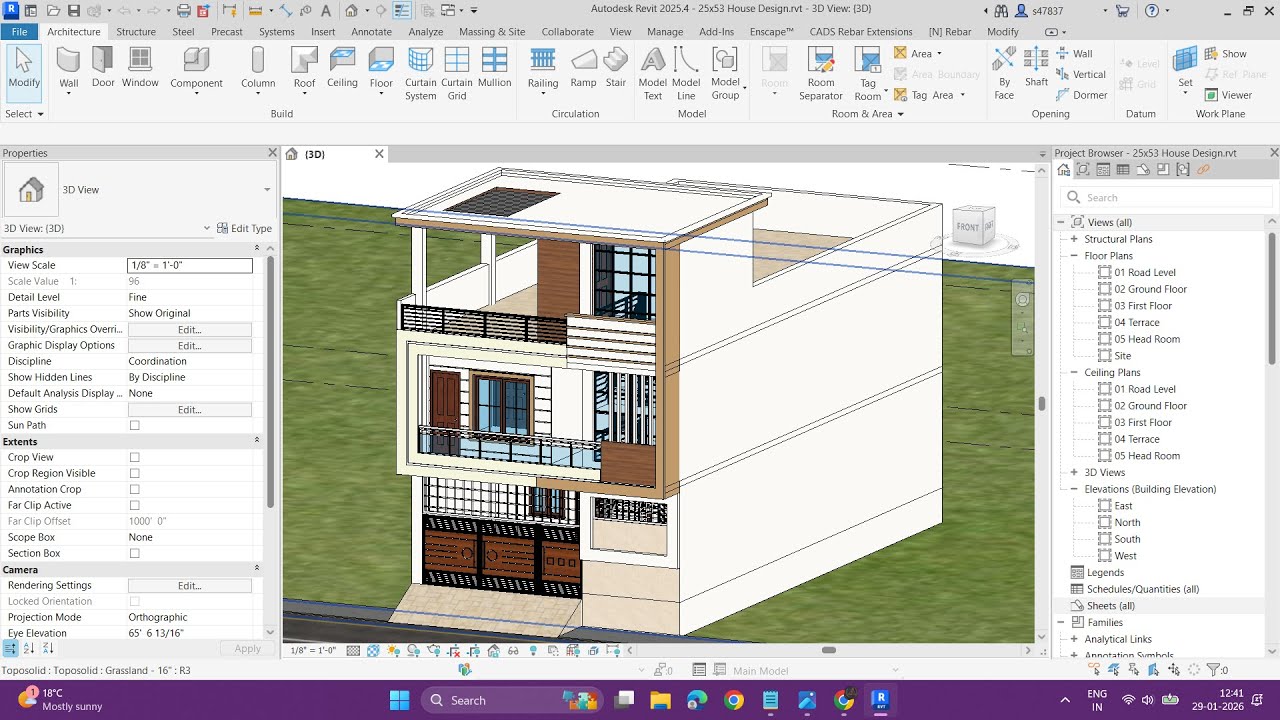Close the (3D) view tab

tap(379, 154)
